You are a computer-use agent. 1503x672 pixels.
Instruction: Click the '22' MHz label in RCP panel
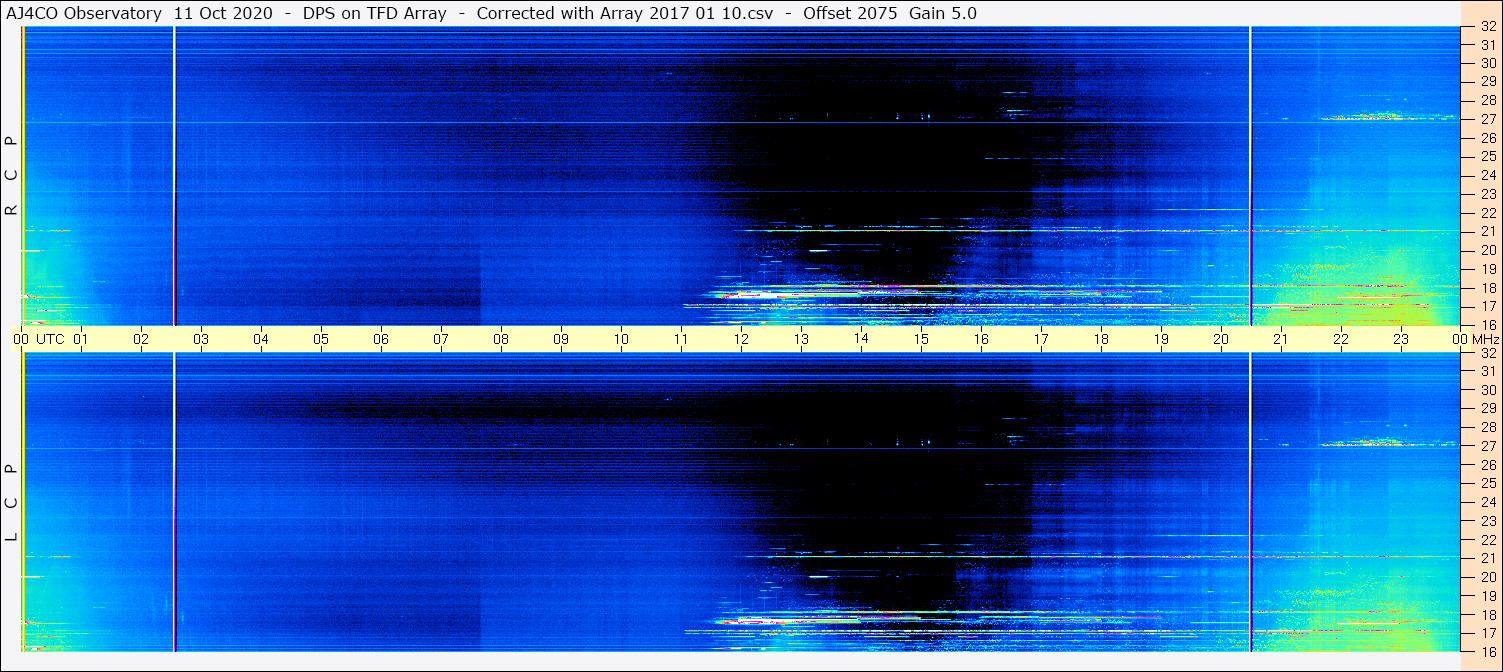tap(1487, 213)
